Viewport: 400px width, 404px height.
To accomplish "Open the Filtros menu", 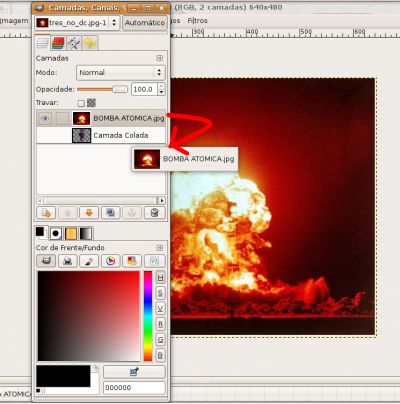I will pyautogui.click(x=197, y=21).
